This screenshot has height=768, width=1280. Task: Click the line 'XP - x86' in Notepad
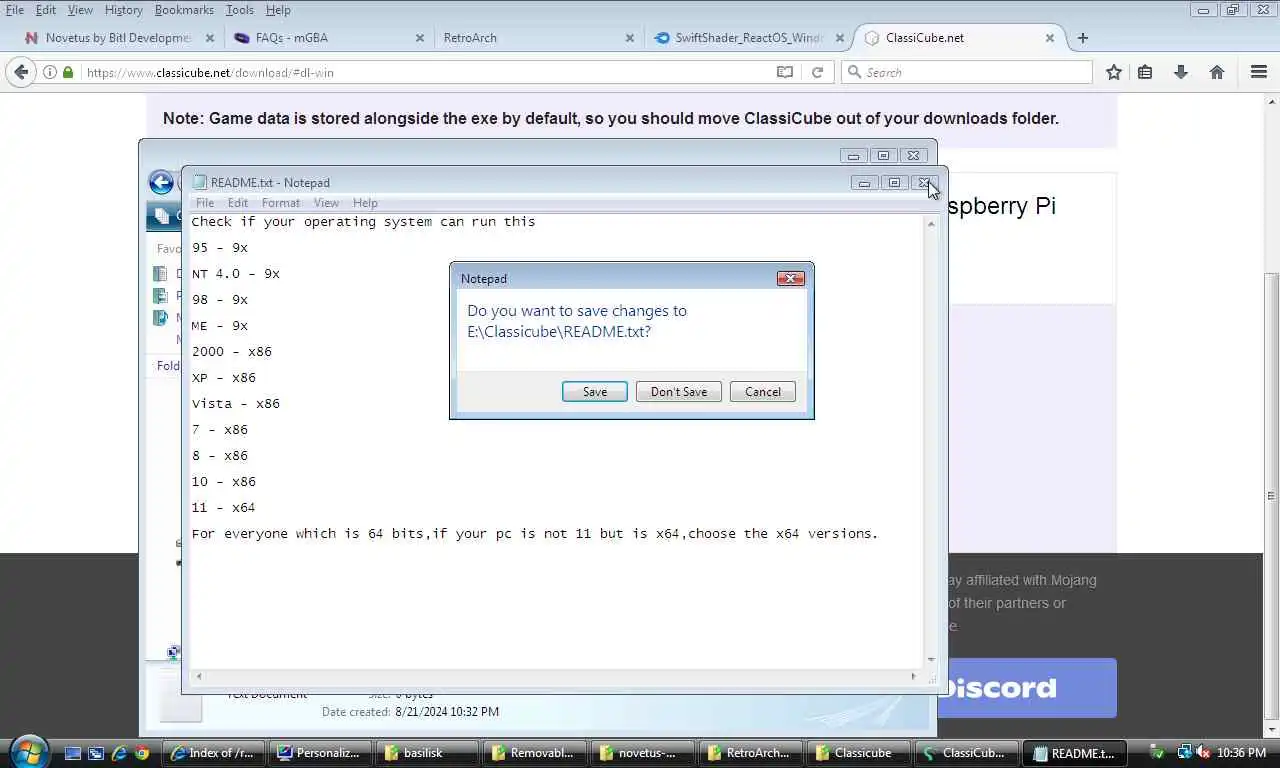(x=224, y=378)
